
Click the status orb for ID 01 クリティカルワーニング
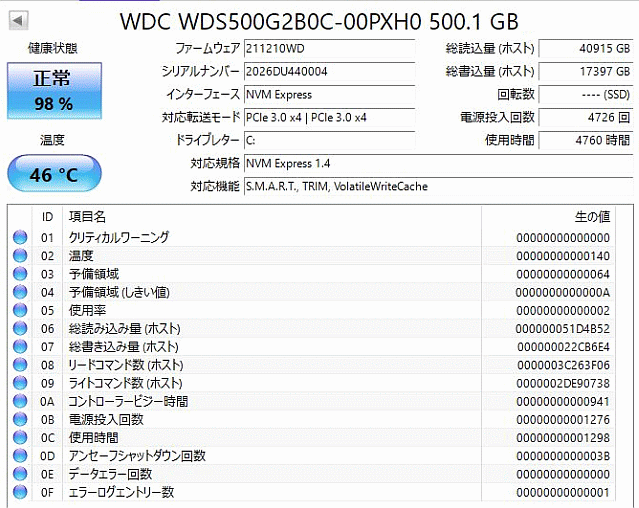pos(20,237)
